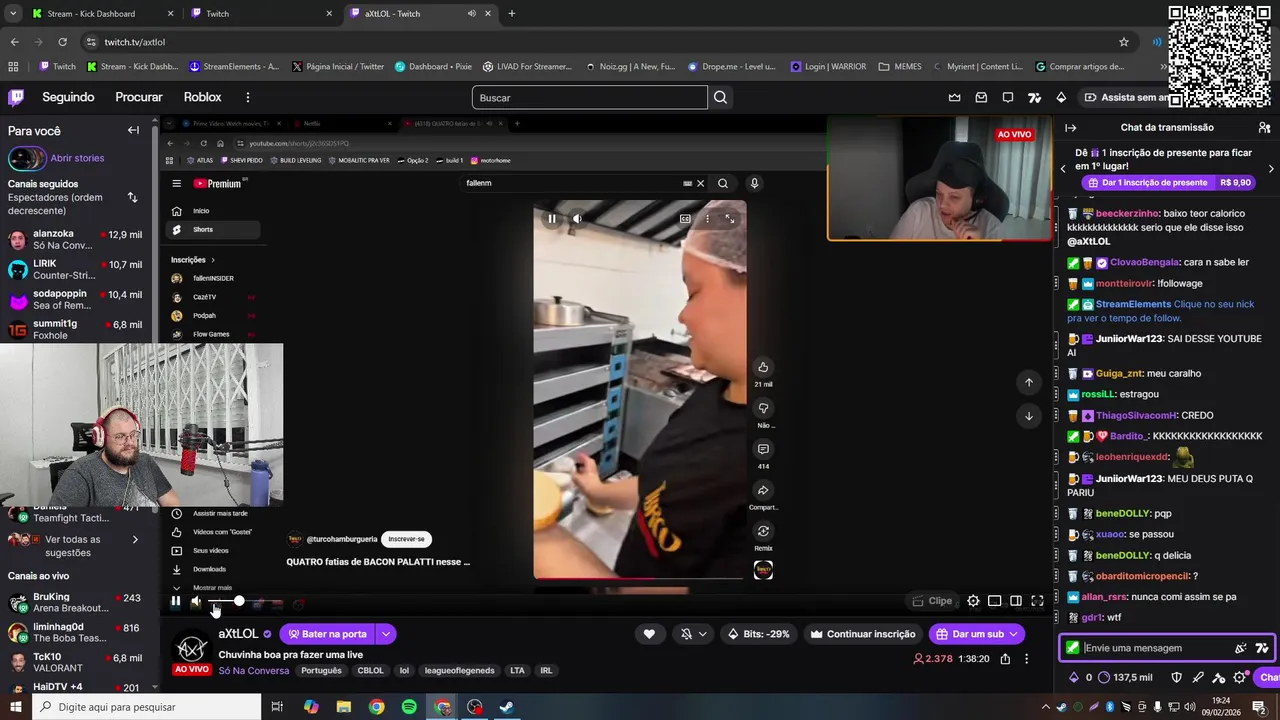This screenshot has width=1280, height=720.
Task: Like the YouTube short thumbs up
Action: pyautogui.click(x=763, y=367)
